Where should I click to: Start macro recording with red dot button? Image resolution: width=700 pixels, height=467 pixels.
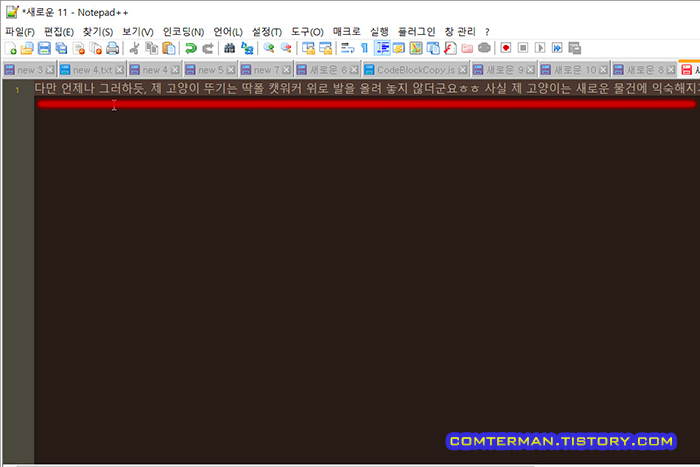coord(506,48)
